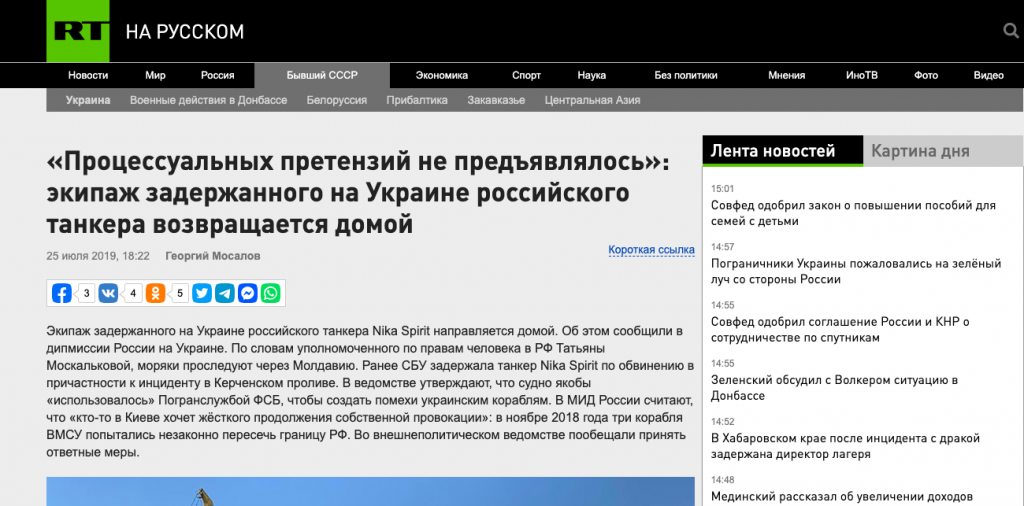Share article via WhatsApp icon
This screenshot has width=1024, height=506.
[270, 293]
